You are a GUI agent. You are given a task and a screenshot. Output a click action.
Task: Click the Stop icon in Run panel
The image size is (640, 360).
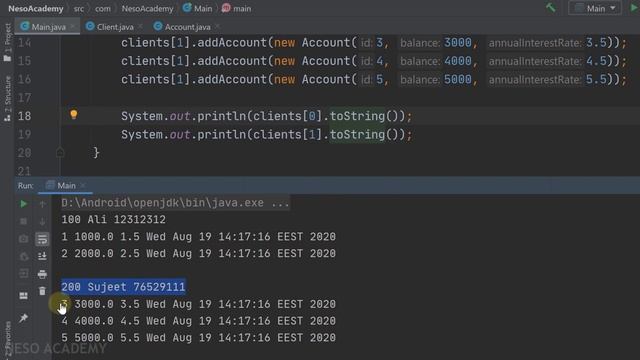point(23,221)
